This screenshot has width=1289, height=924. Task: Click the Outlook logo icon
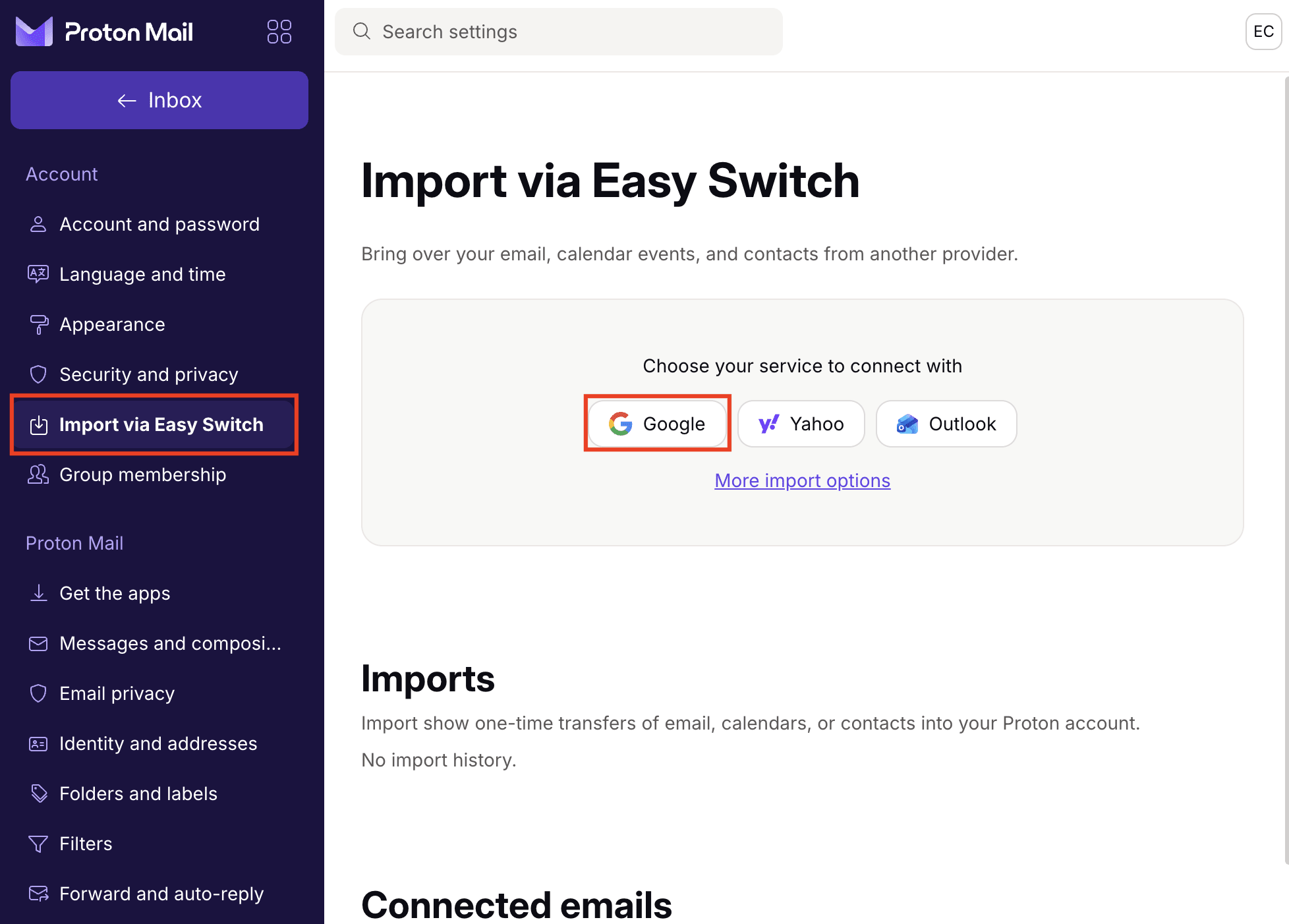click(907, 424)
